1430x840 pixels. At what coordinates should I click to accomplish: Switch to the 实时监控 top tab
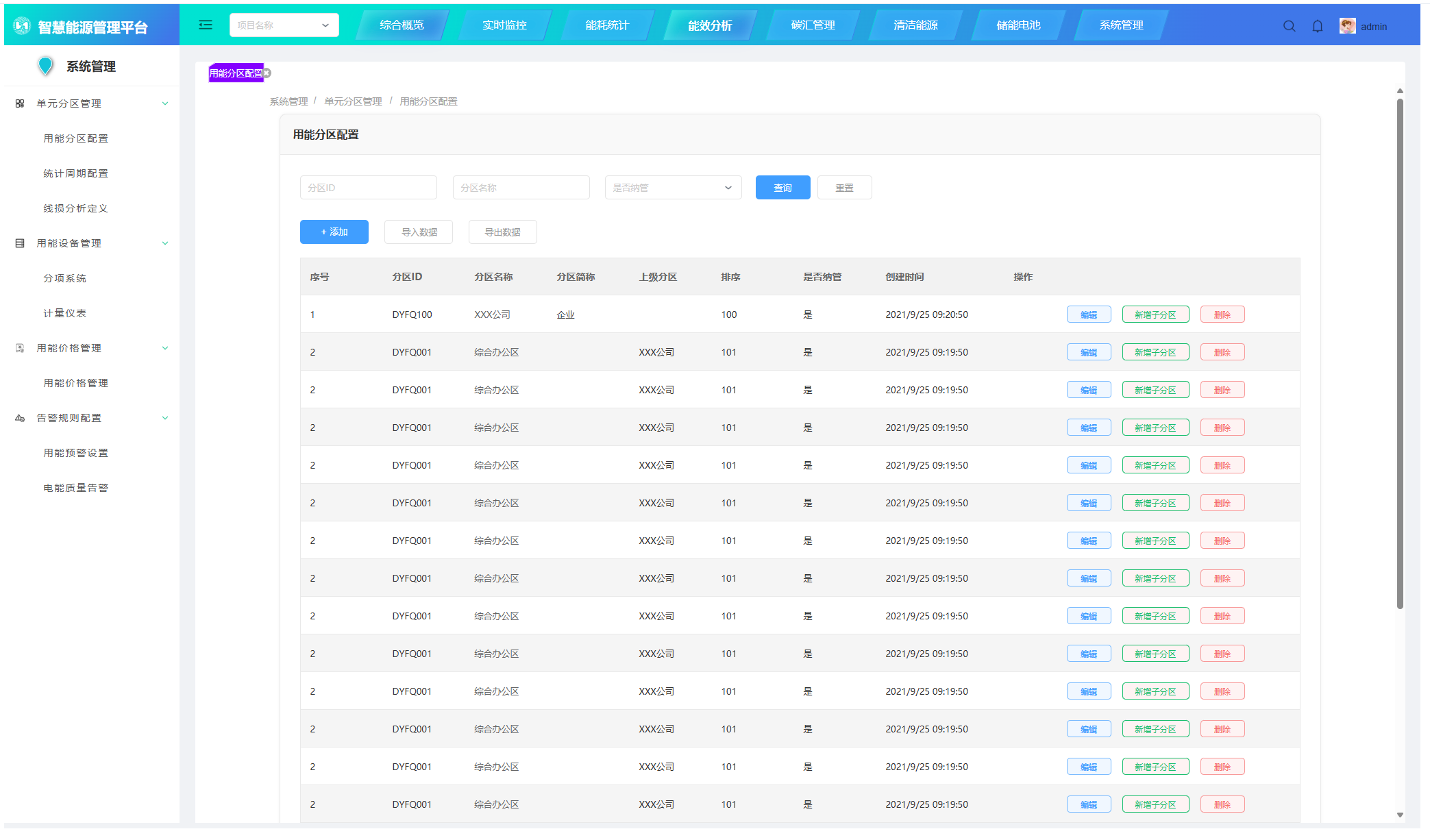click(x=504, y=25)
